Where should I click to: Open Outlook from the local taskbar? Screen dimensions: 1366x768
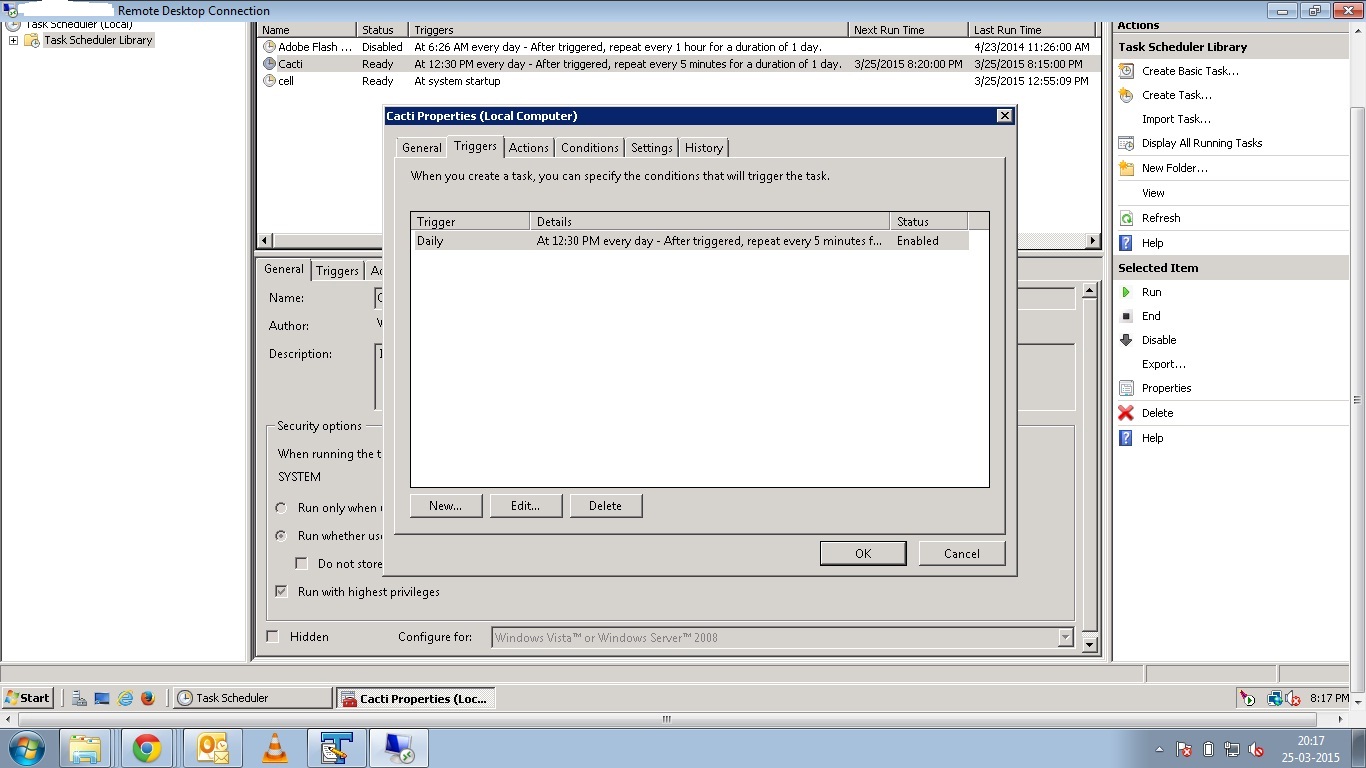click(x=212, y=748)
